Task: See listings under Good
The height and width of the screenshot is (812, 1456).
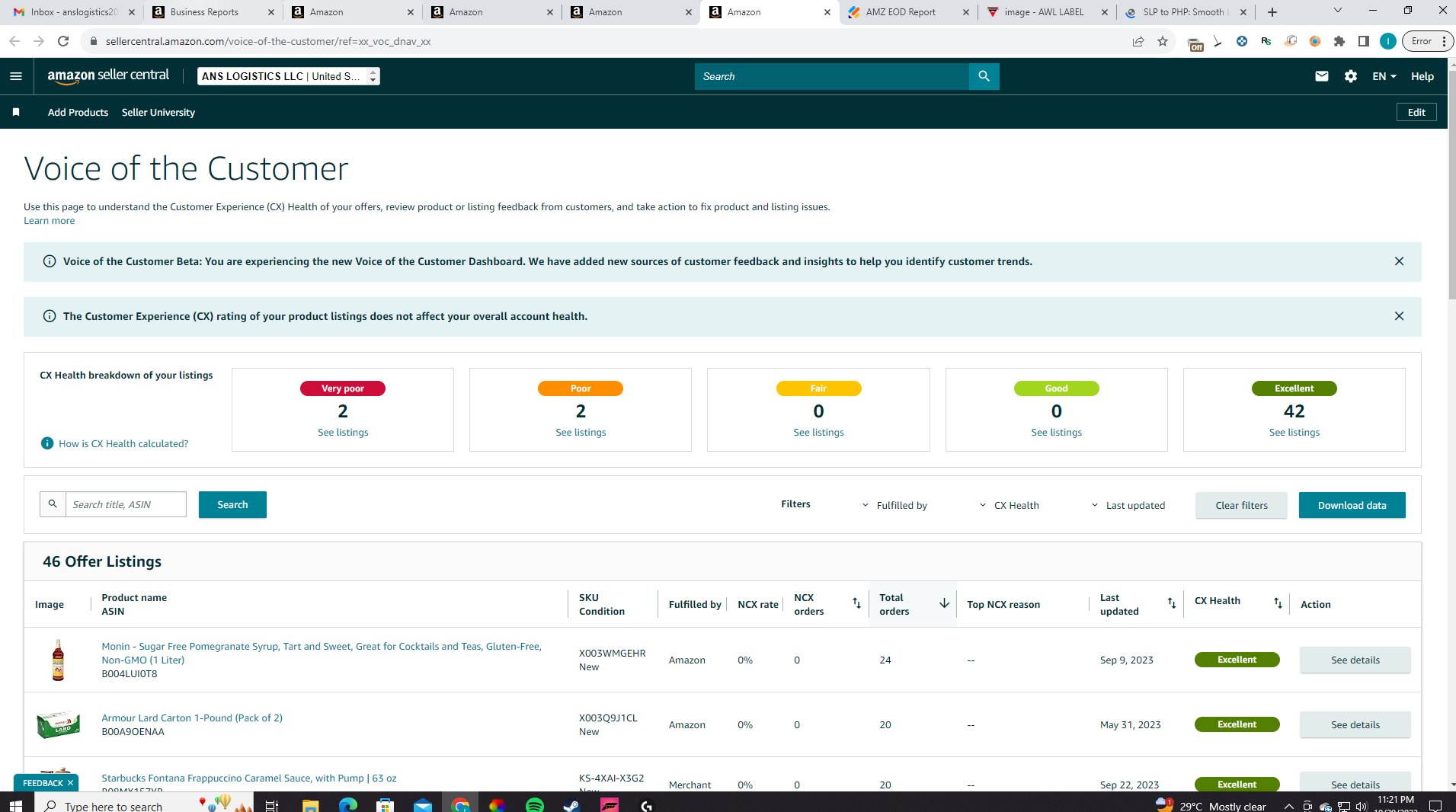Action: [1056, 432]
